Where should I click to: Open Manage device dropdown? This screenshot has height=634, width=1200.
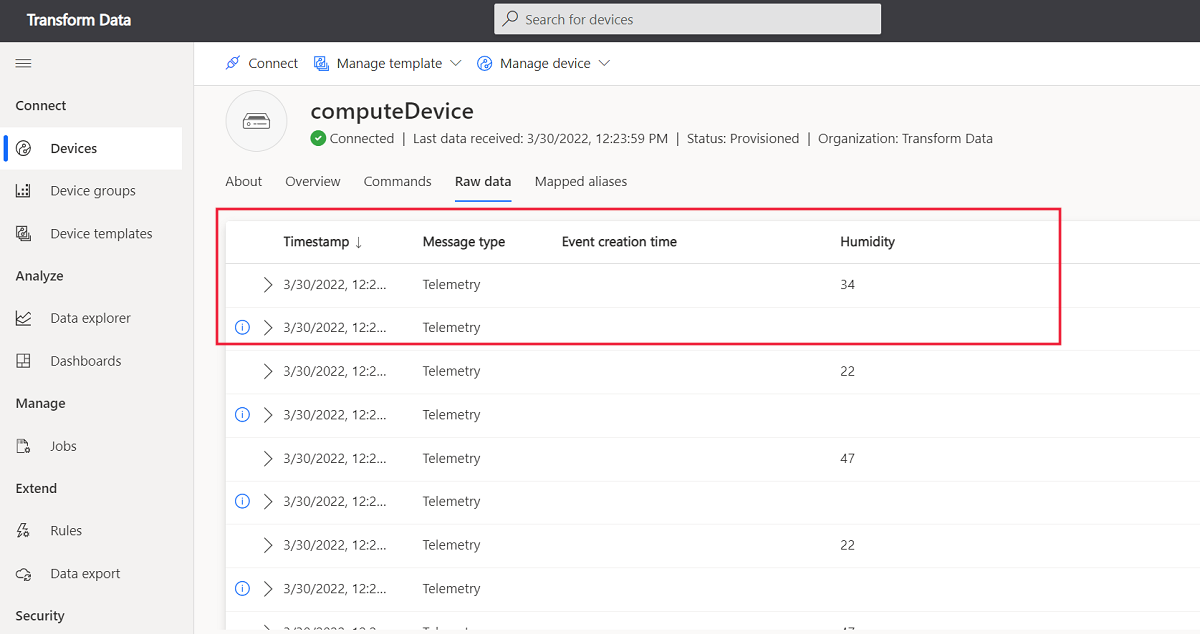tap(543, 63)
